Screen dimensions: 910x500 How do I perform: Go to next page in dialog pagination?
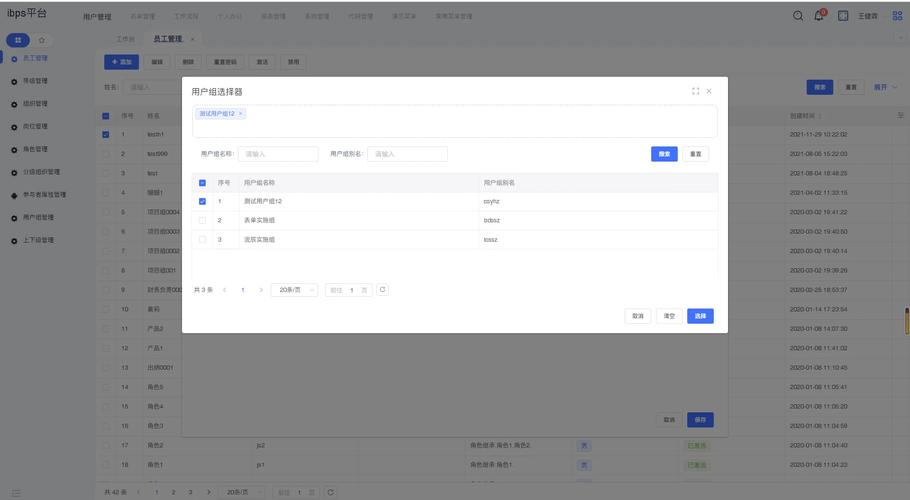tap(261, 290)
